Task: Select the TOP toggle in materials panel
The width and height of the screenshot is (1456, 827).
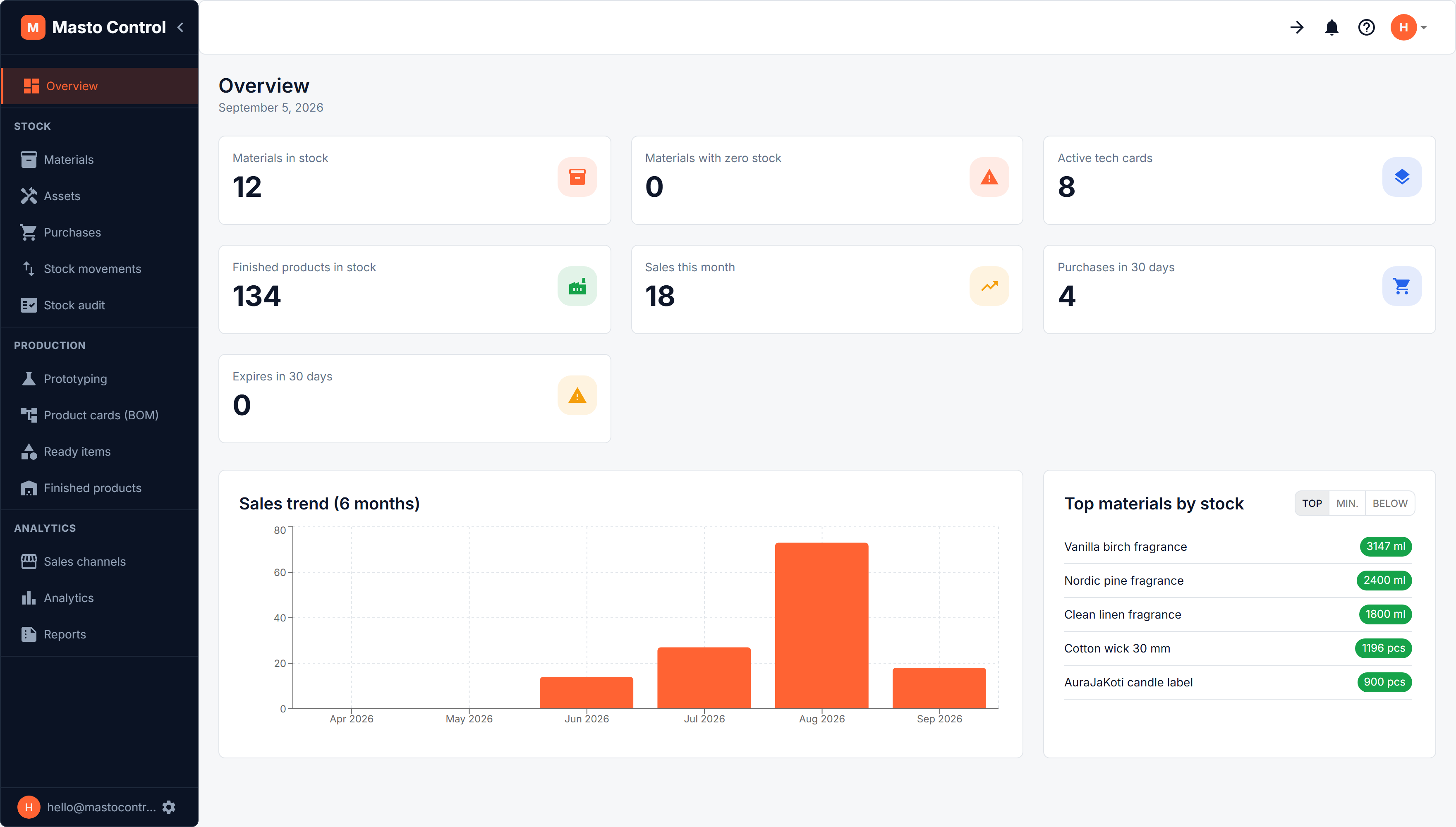Action: [1312, 503]
